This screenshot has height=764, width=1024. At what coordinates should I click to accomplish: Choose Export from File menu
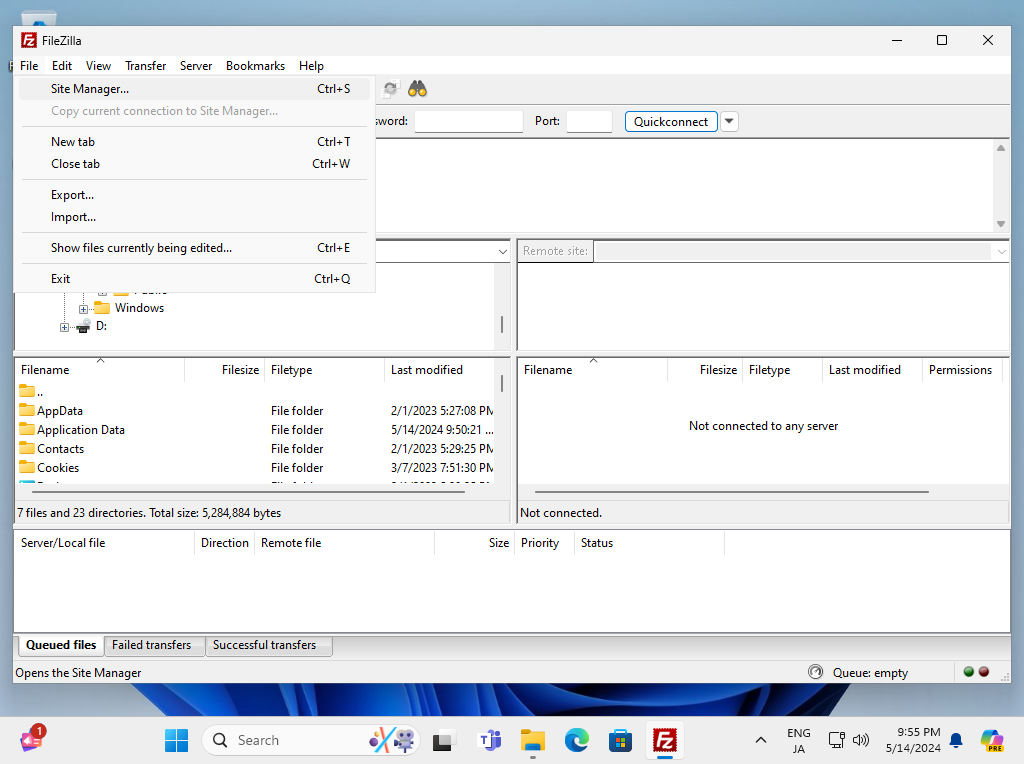(195, 195)
